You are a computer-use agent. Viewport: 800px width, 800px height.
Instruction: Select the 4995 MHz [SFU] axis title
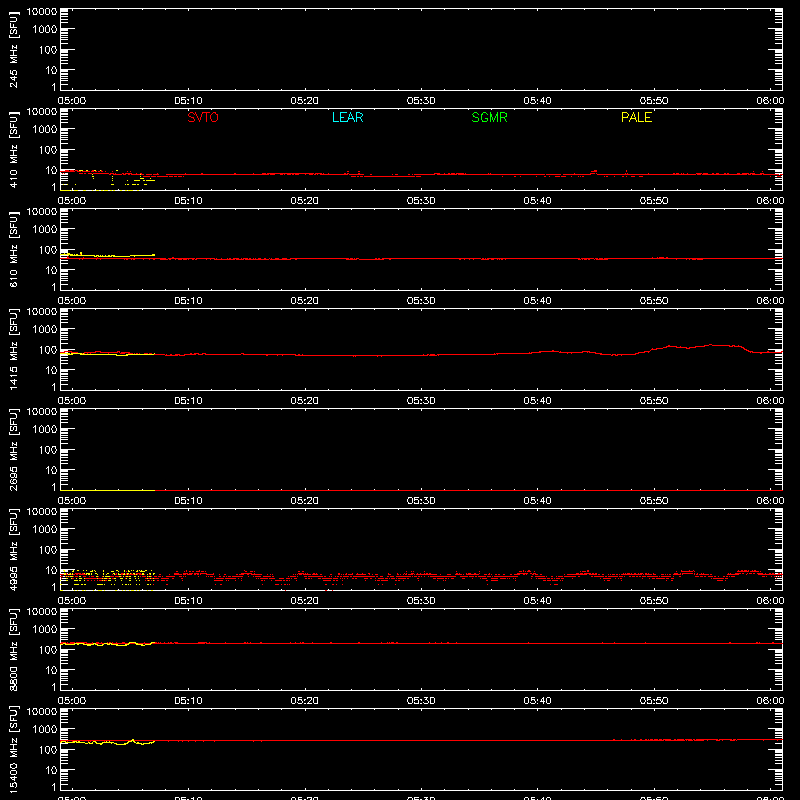[x=13, y=549]
